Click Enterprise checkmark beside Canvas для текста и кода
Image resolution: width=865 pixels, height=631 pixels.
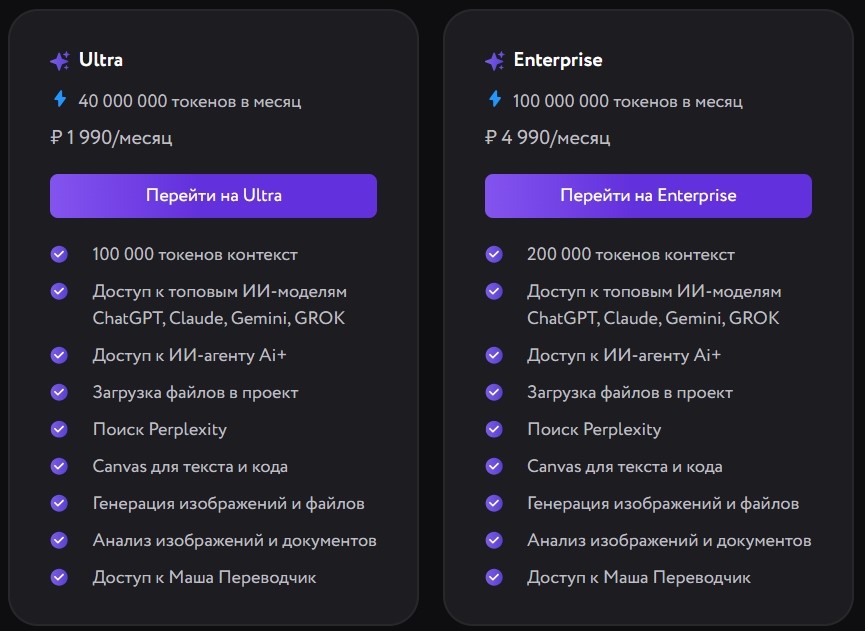[494, 466]
